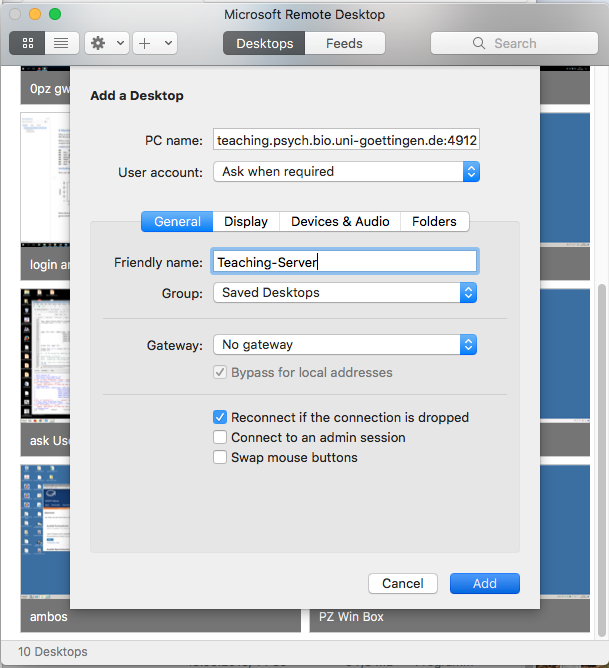
Task: Click the Add button
Action: pos(485,583)
